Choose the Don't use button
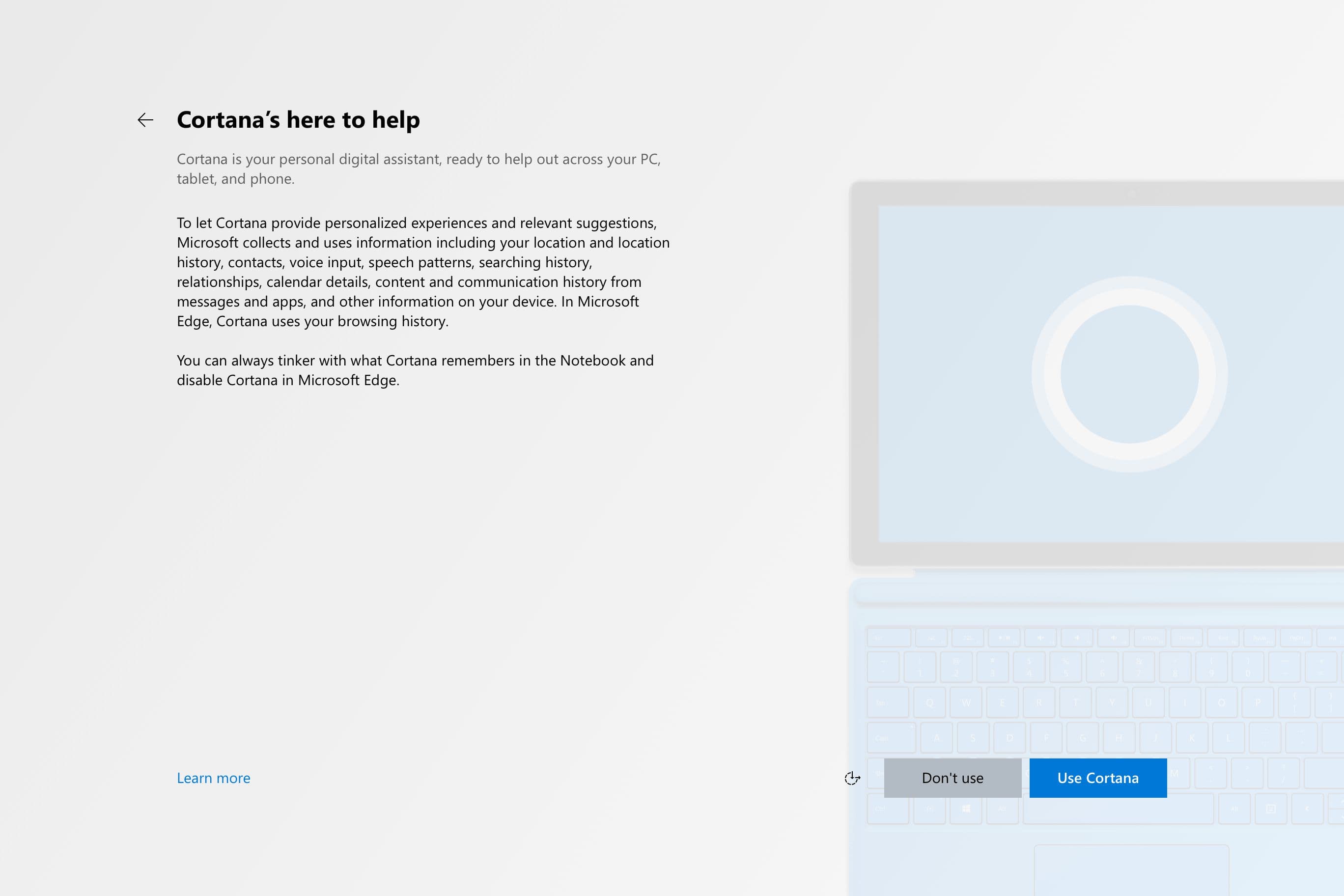The height and width of the screenshot is (896, 1344). point(952,778)
